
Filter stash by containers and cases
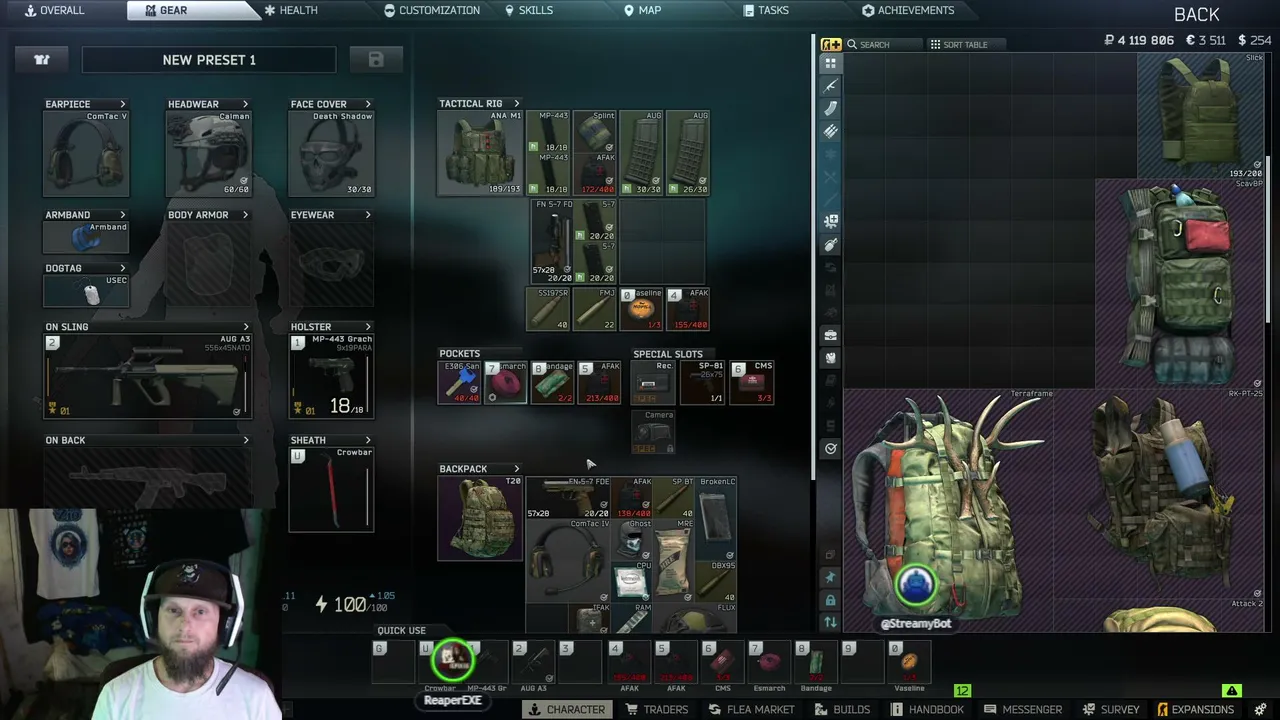point(831,335)
